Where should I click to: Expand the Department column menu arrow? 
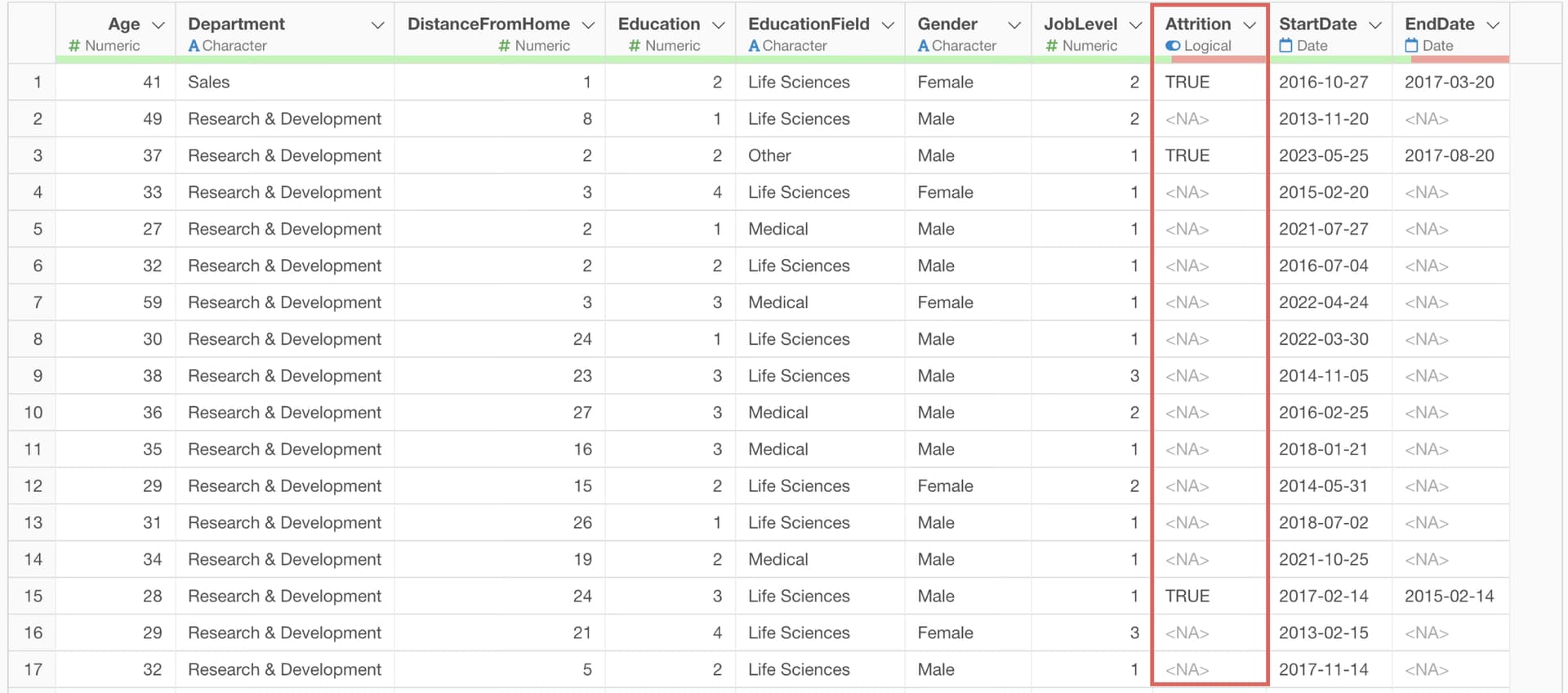377,25
